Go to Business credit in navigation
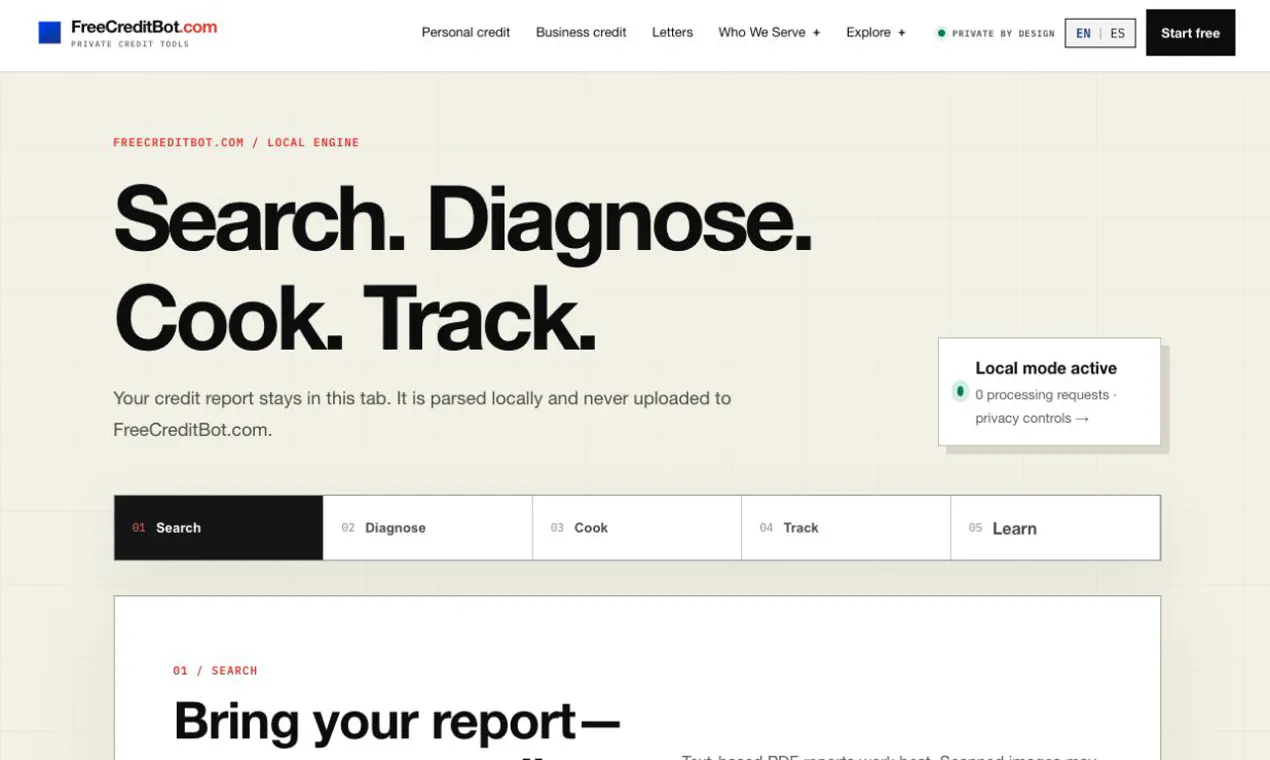The image size is (1270, 760). coord(581,32)
